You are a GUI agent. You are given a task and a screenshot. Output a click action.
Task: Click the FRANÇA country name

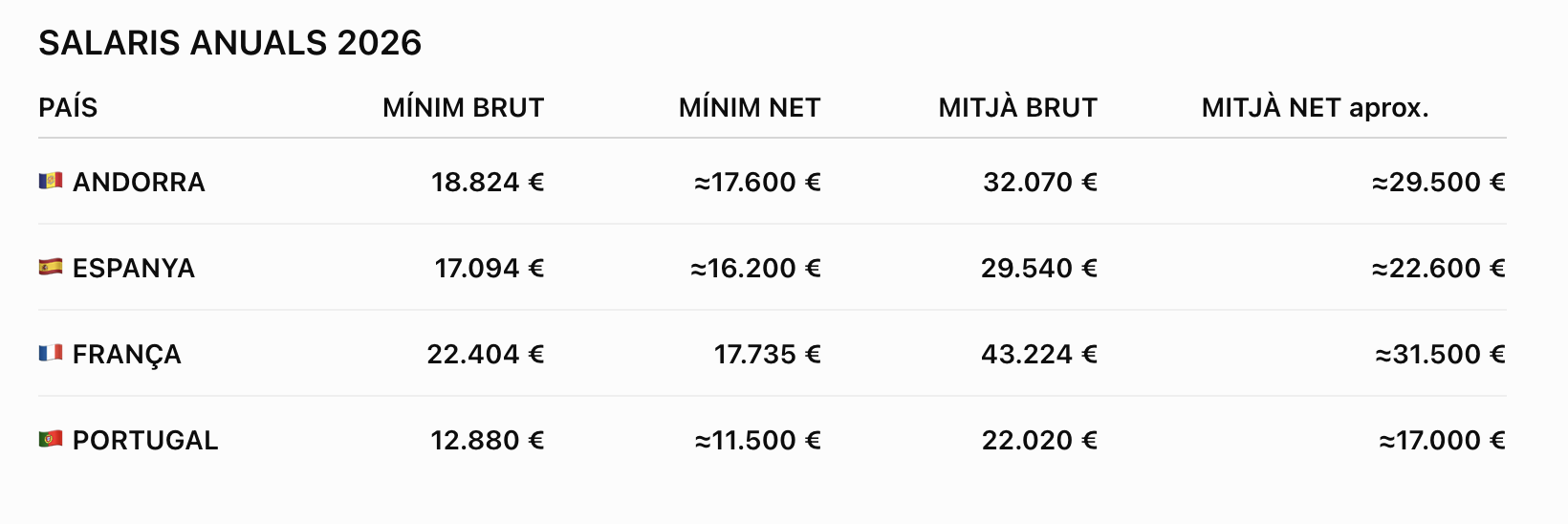(127, 354)
